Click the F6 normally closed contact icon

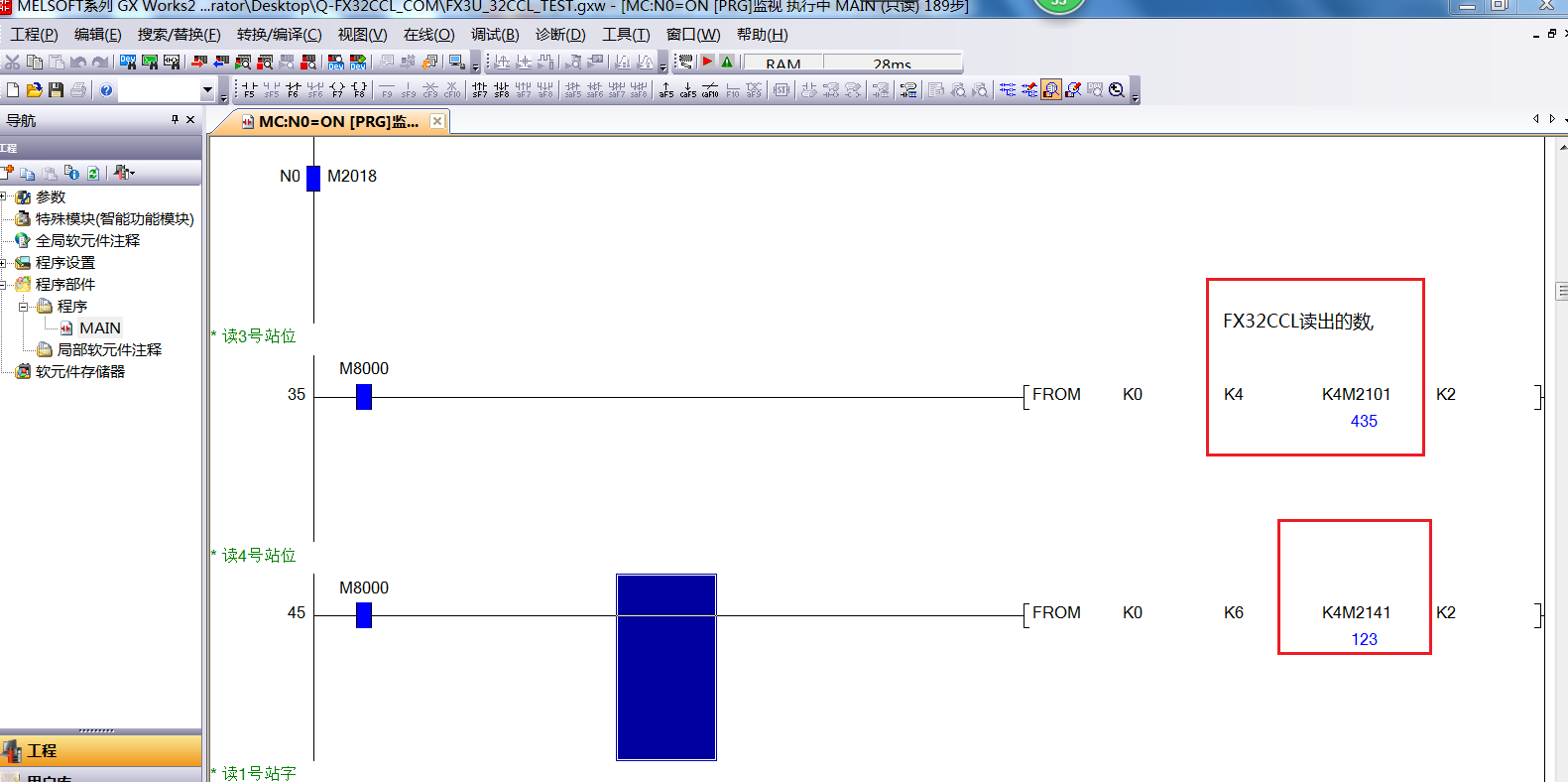tap(293, 90)
